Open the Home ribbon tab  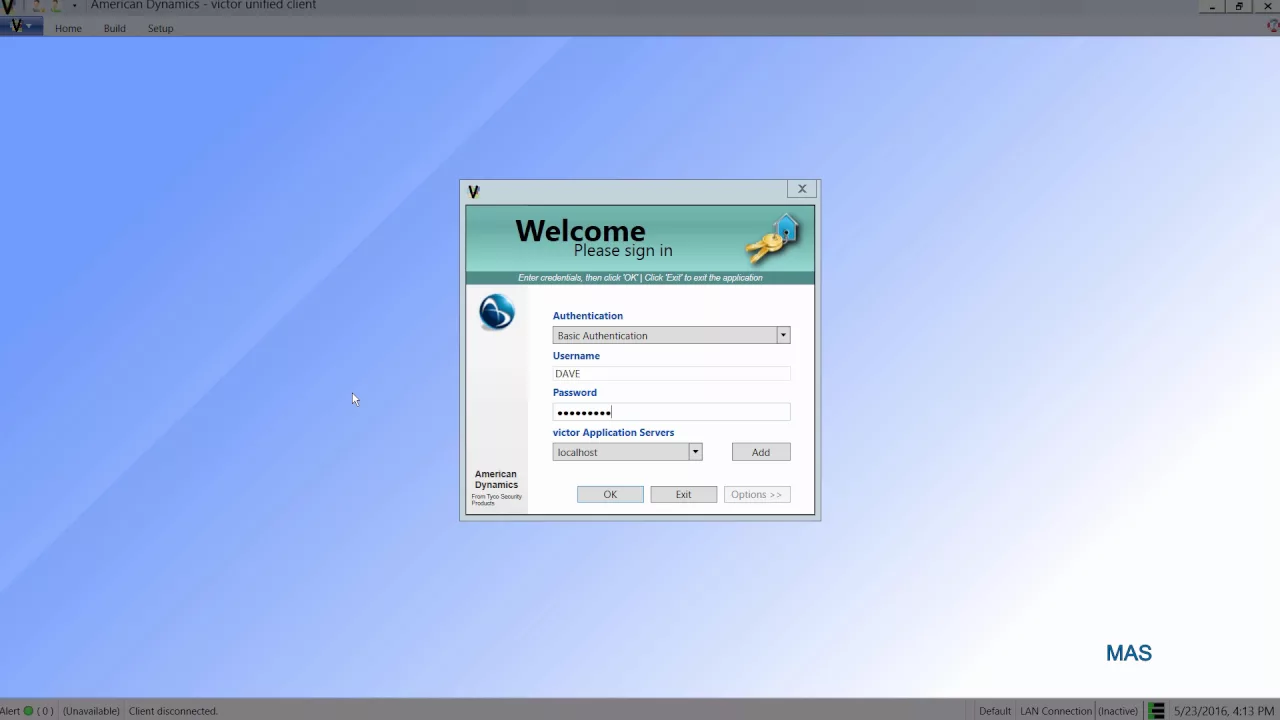click(x=68, y=28)
